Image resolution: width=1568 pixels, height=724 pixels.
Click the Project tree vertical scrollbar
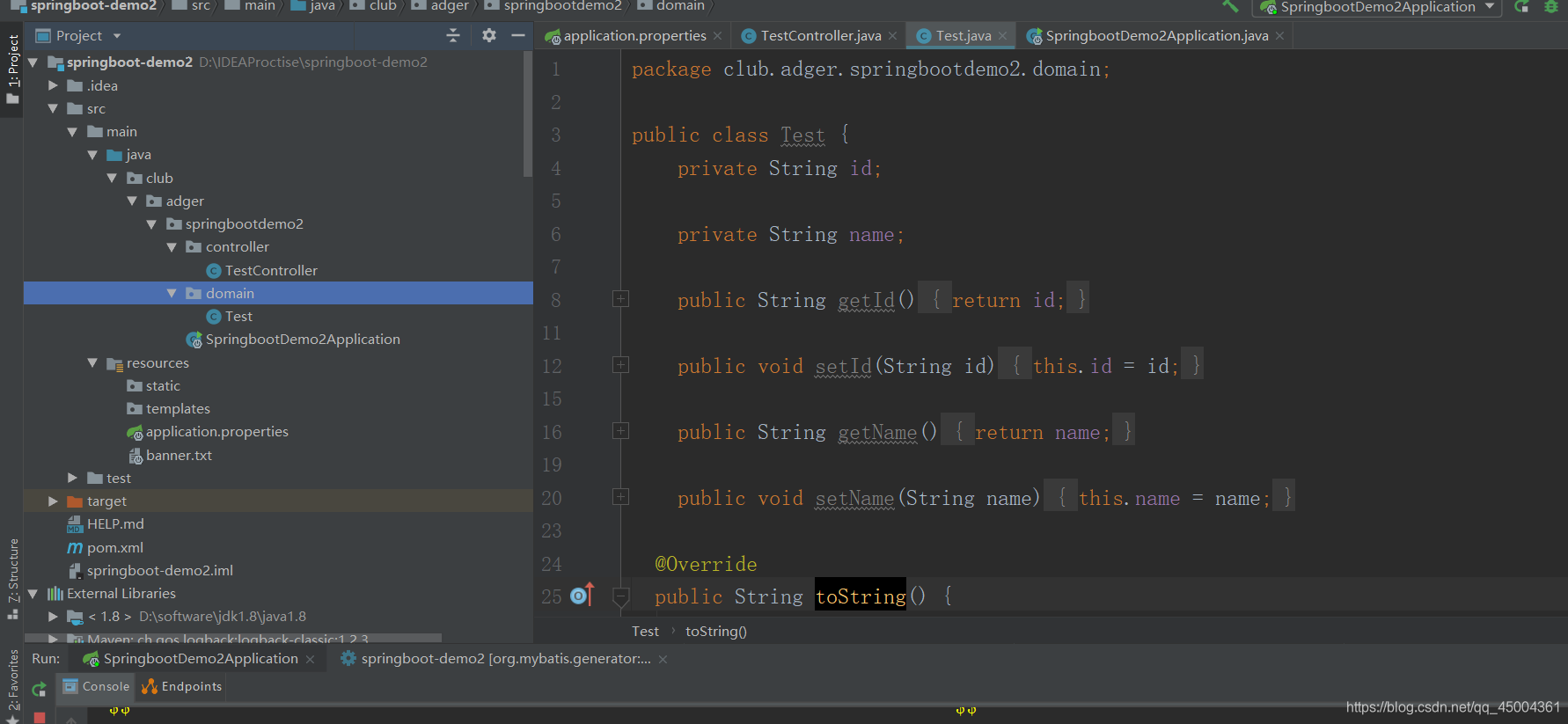(x=528, y=114)
